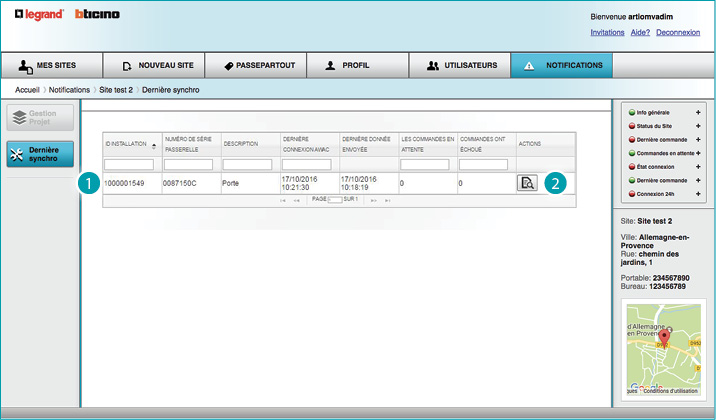Jump to the last page of results

coord(388,200)
